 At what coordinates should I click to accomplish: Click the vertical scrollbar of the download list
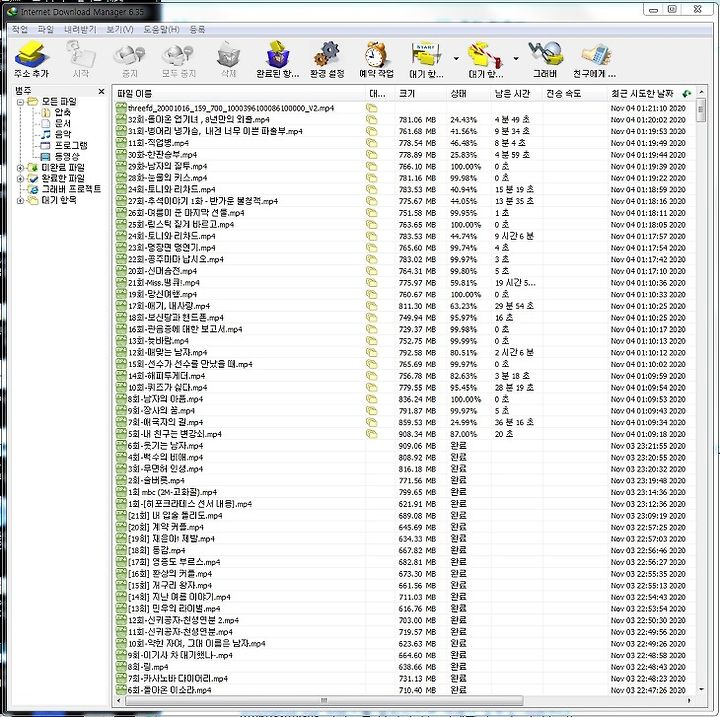[701, 111]
